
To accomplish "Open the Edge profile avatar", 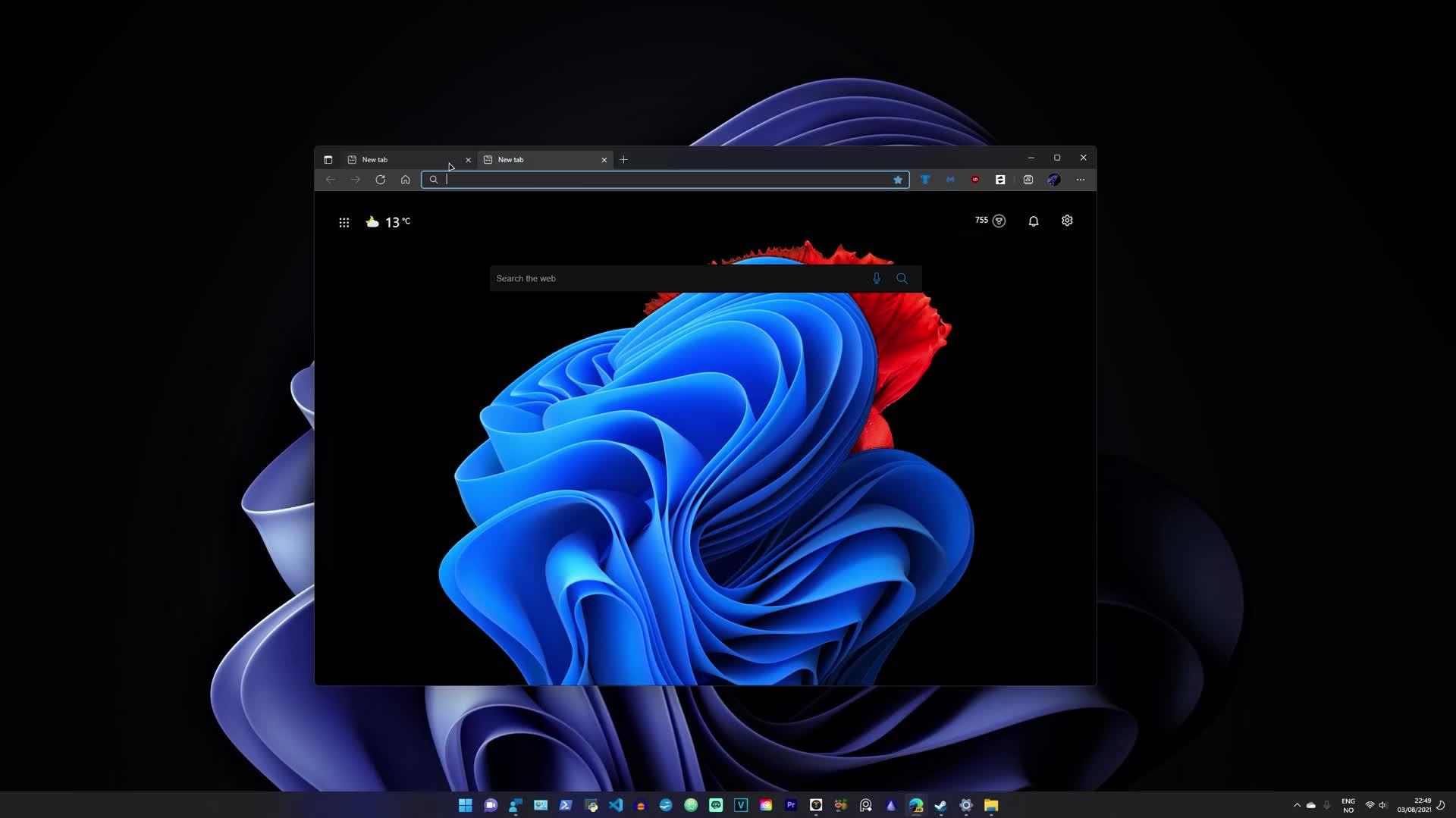I will pos(1054,180).
